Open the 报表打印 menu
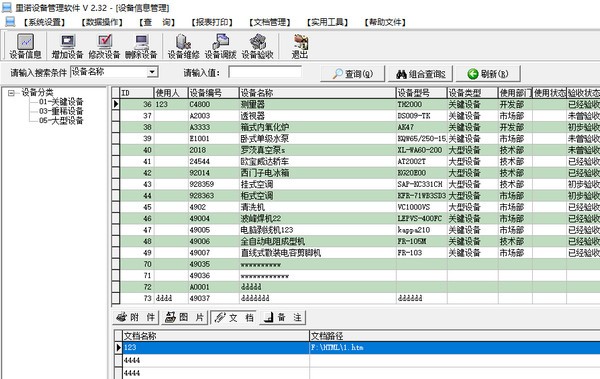Image resolution: width=600 pixels, height=379 pixels. [x=212, y=22]
